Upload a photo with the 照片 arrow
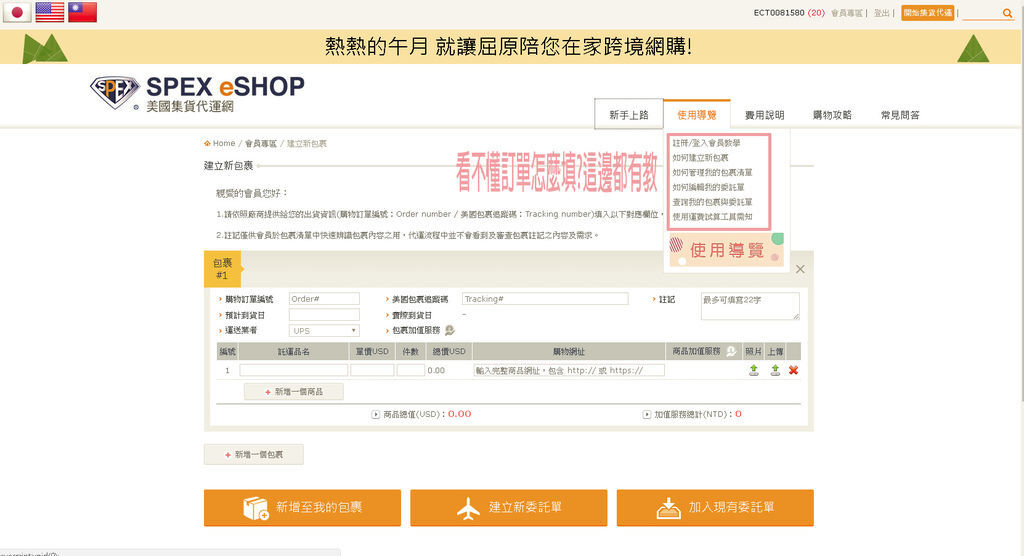 (754, 370)
